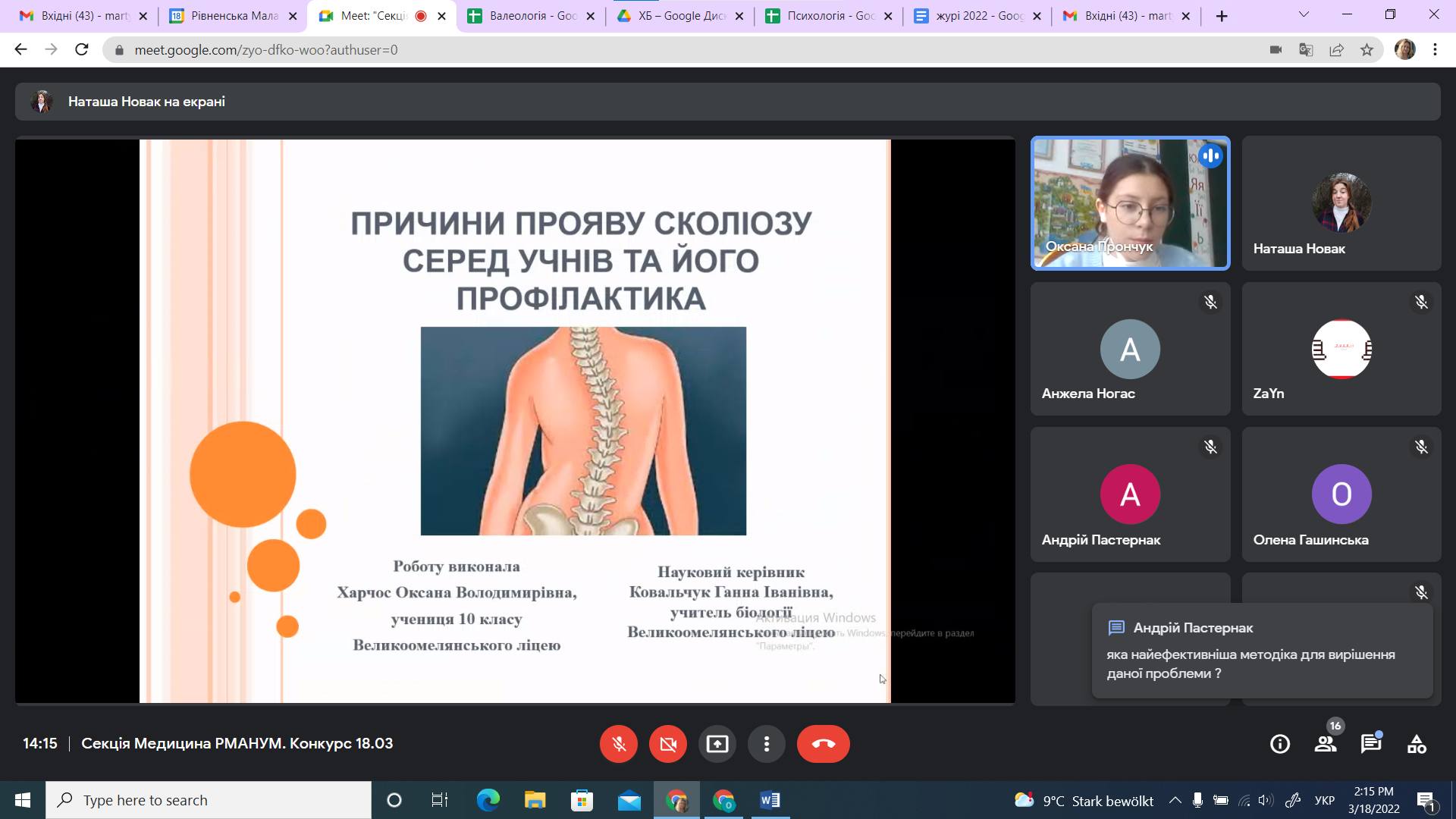This screenshot has width=1456, height=819.
Task: Click the present screen button
Action: tap(717, 744)
